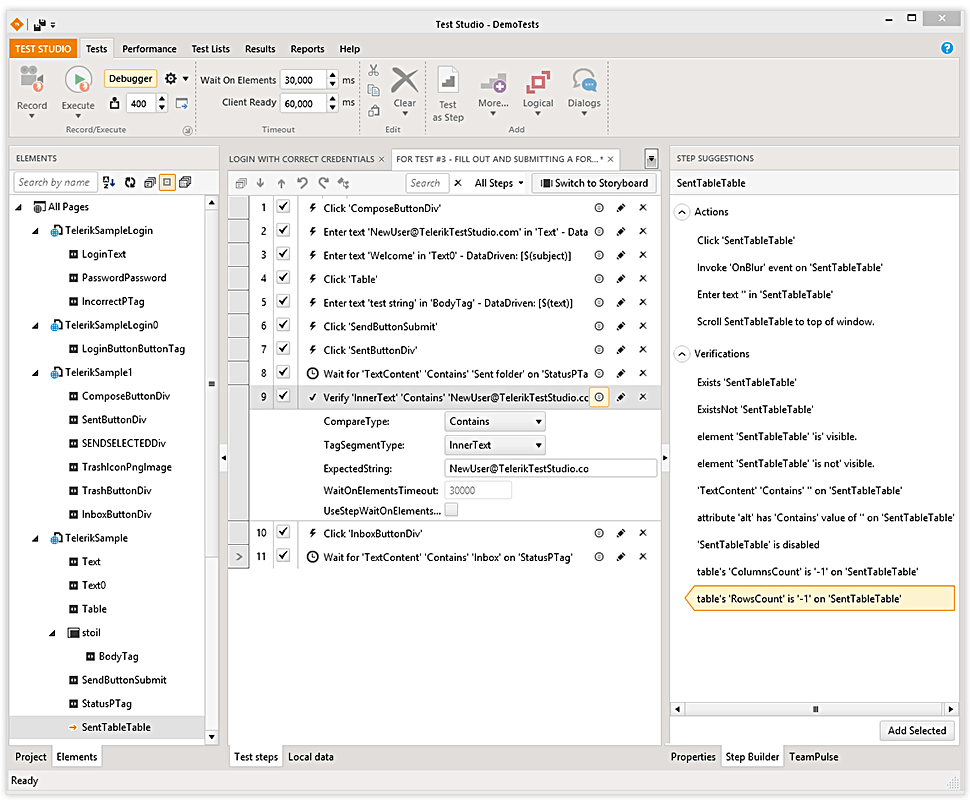Collapse the Actions suggestions section

[682, 212]
